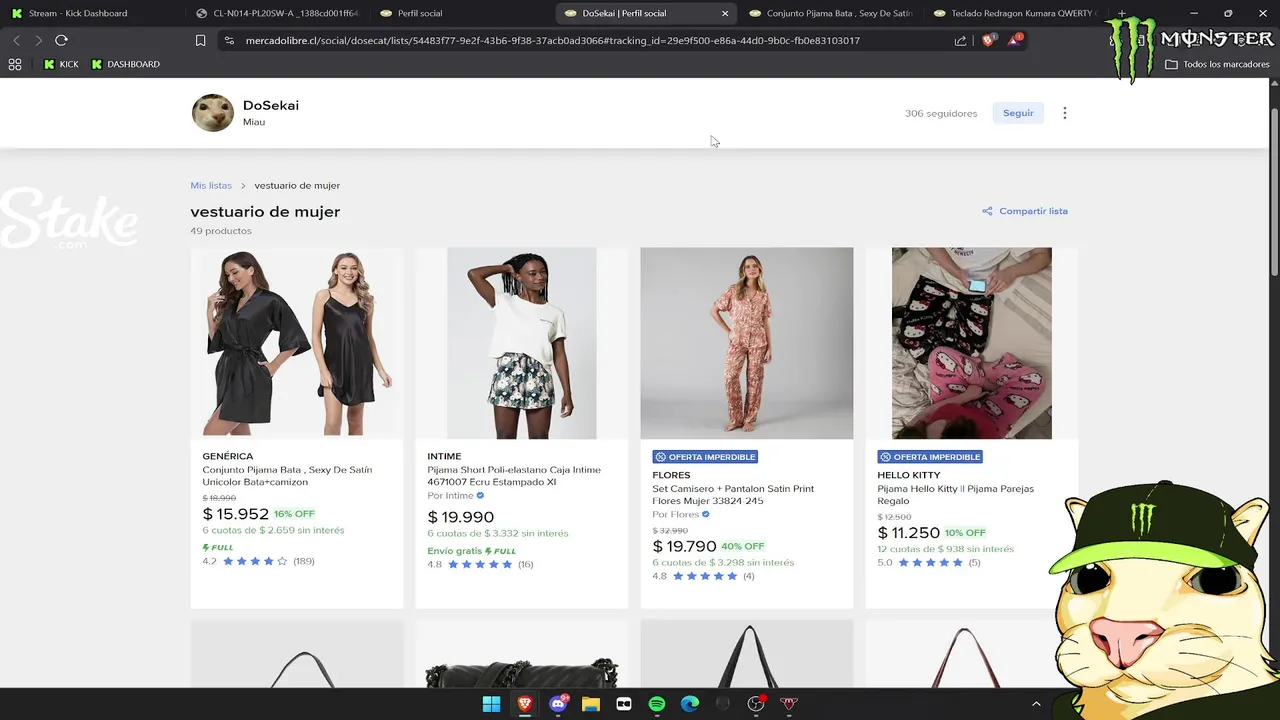This screenshot has width=1280, height=720.
Task: Click Oferta Imperdible badge on Flores
Action: pyautogui.click(x=705, y=457)
